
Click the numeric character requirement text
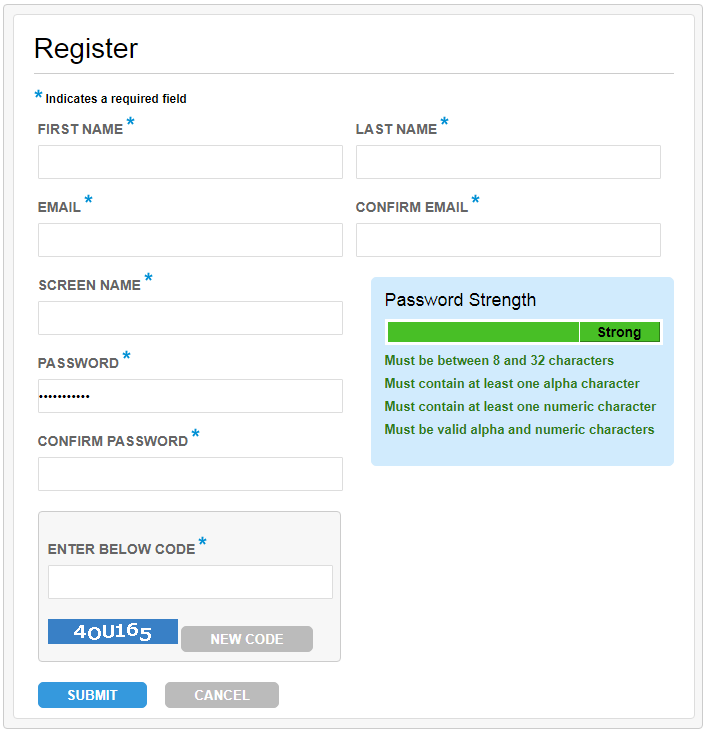[520, 407]
